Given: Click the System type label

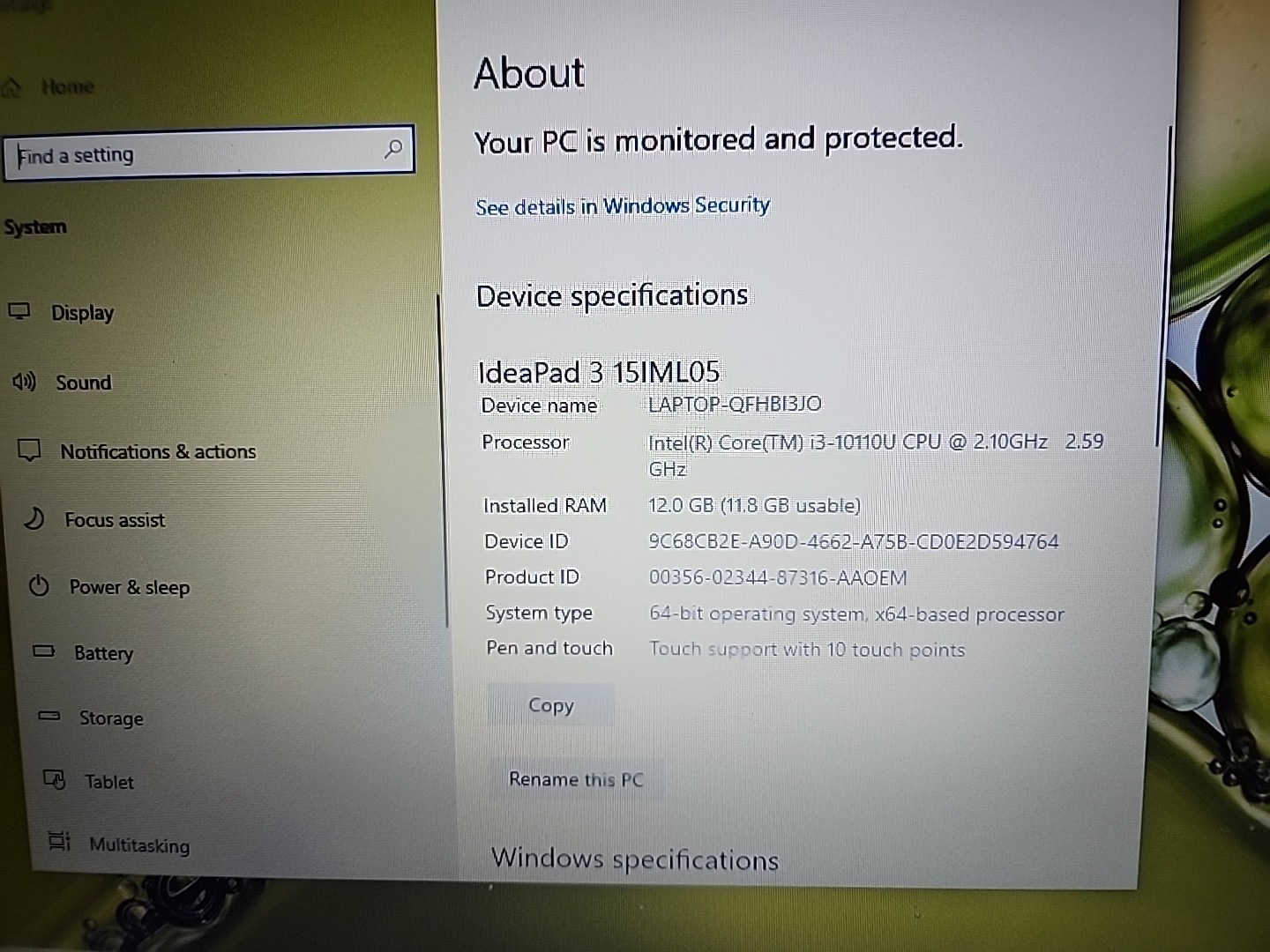Looking at the screenshot, I should (x=539, y=613).
